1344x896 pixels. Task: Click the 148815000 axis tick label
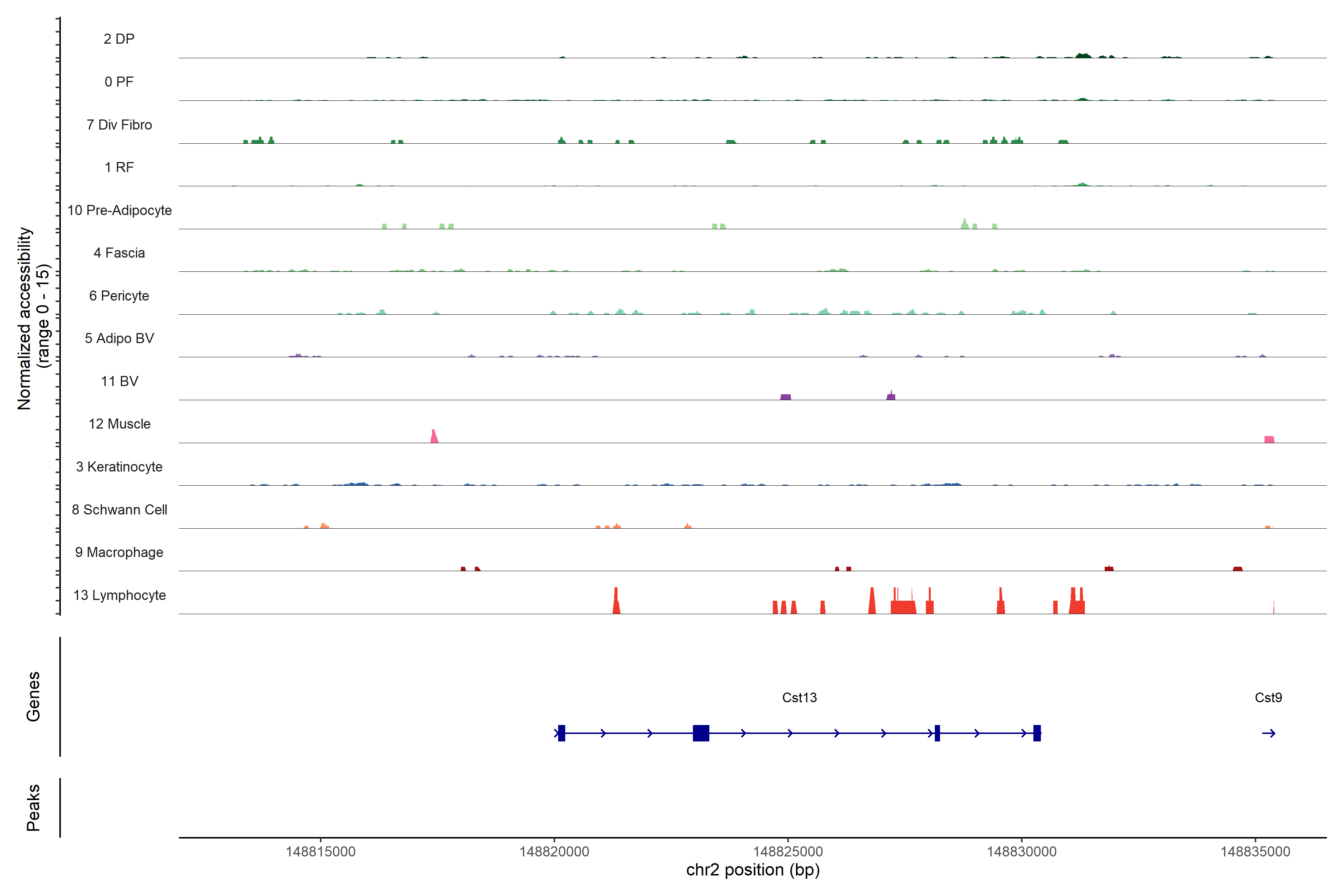[x=320, y=852]
